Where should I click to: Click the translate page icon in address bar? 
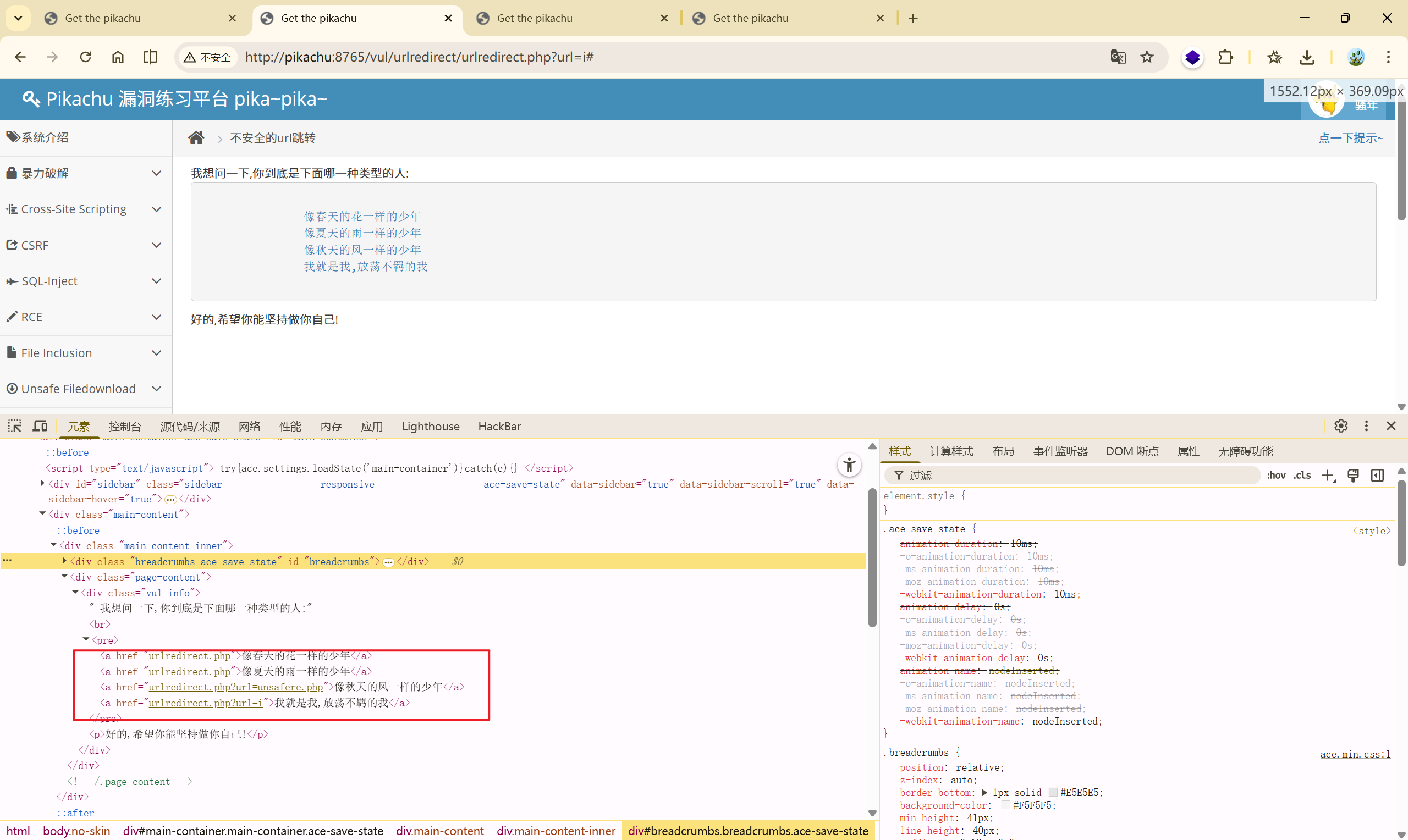tap(1118, 57)
